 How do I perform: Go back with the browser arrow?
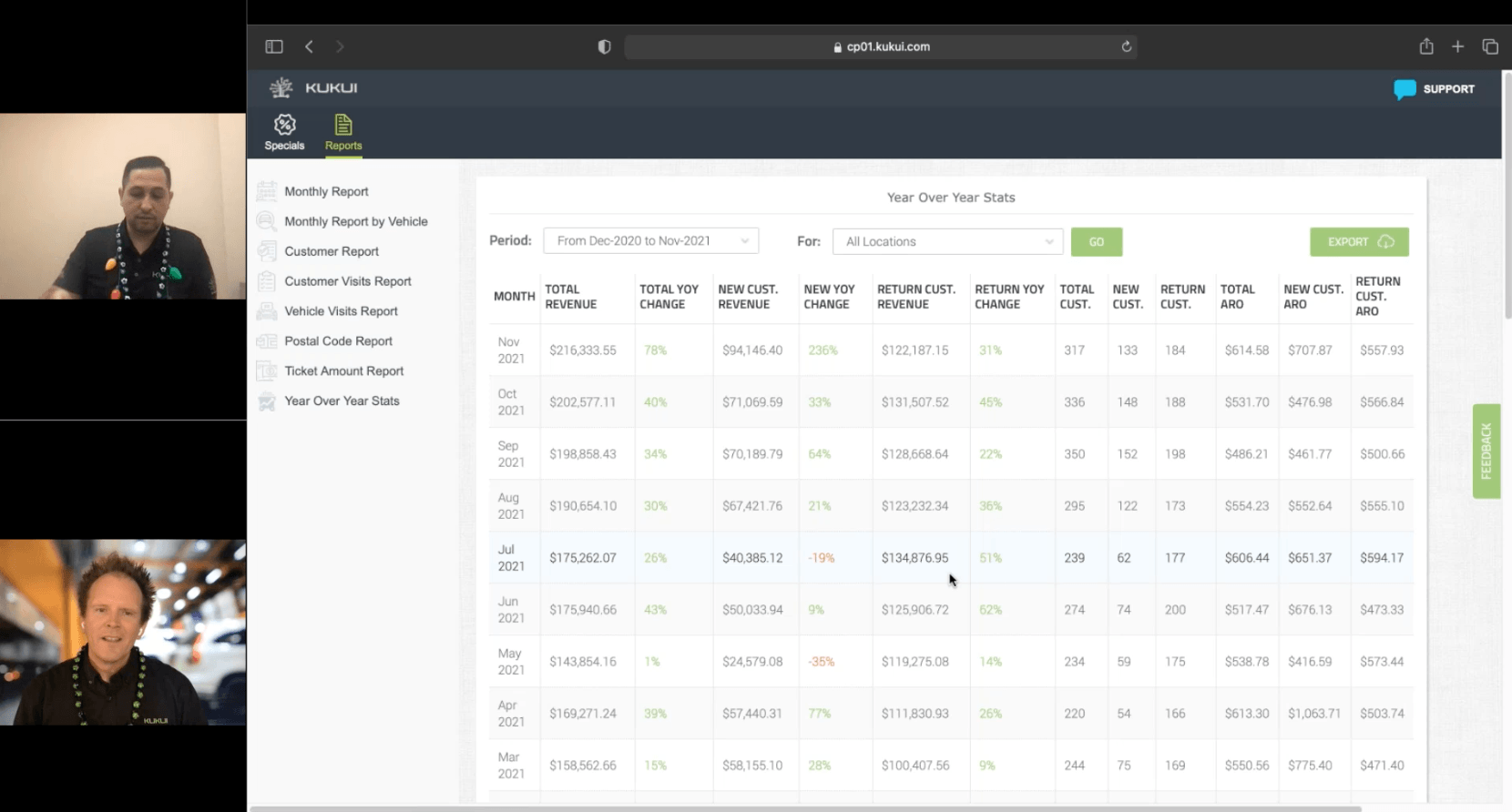(310, 46)
